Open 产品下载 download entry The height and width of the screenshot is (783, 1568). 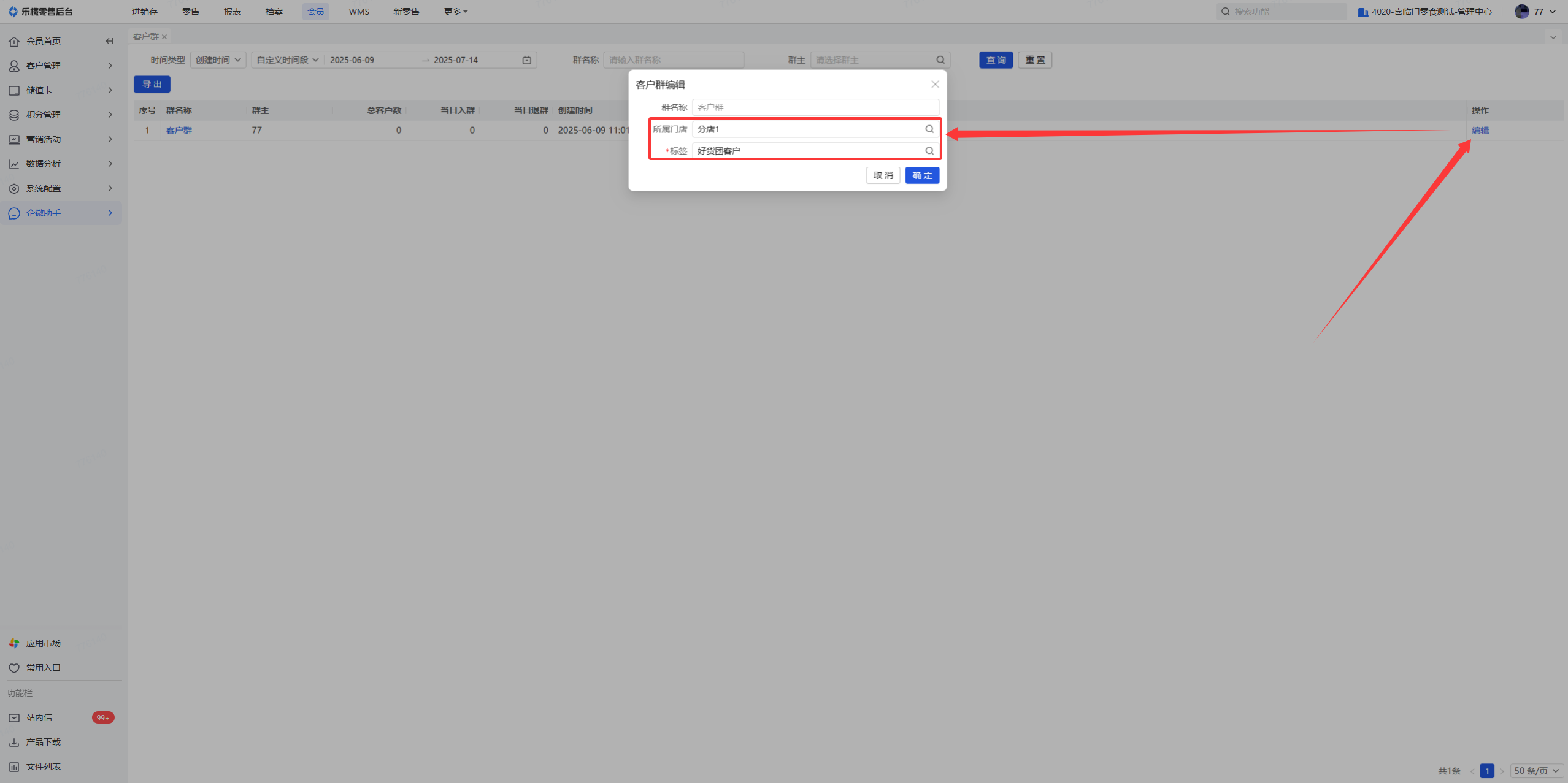point(43,742)
